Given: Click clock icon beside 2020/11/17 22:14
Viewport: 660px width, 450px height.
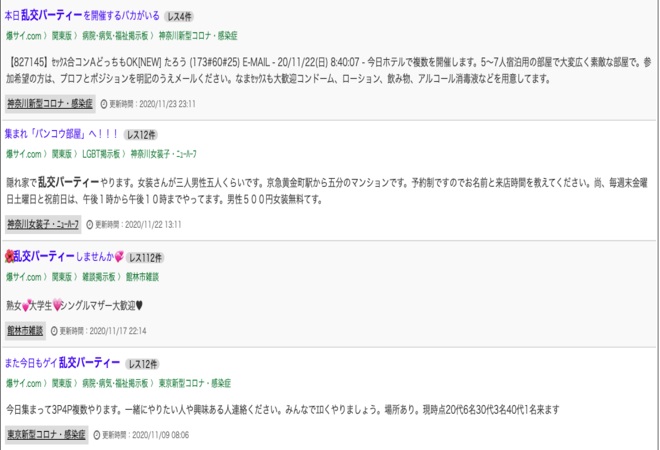Looking at the screenshot, I should click(54, 331).
